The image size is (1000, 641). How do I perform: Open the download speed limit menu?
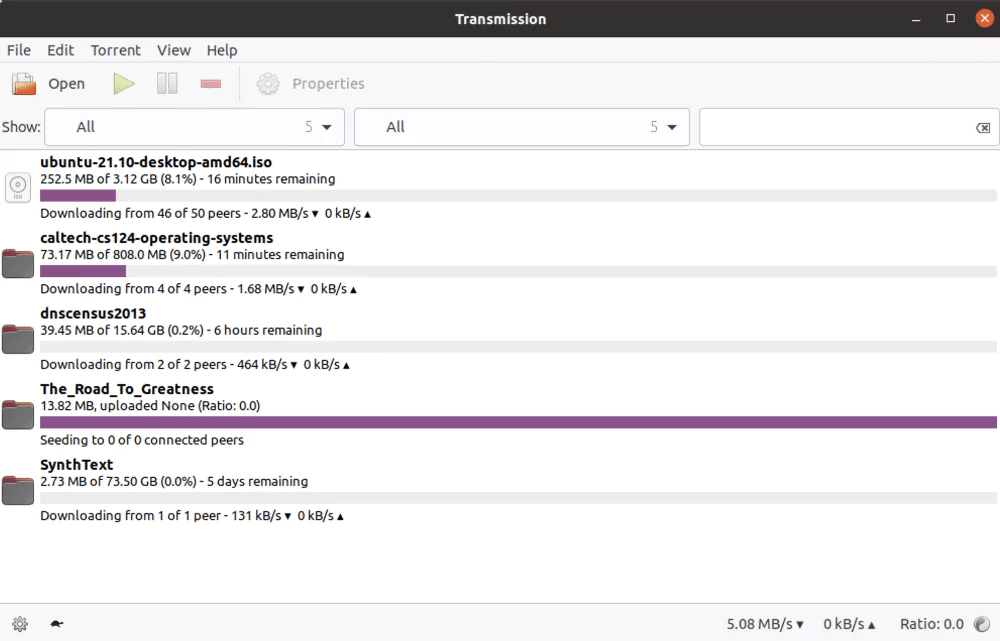764,623
